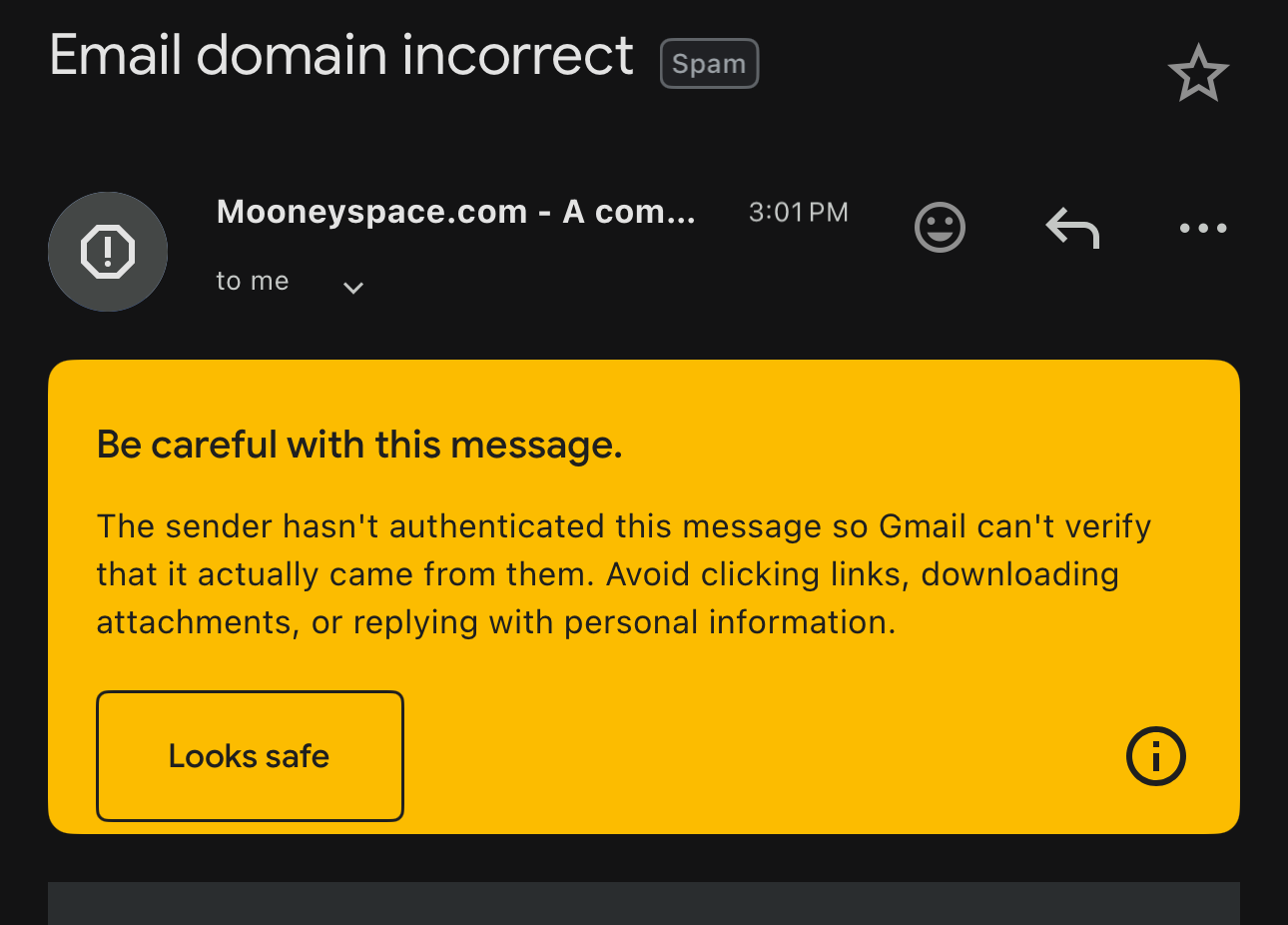Reply to the message with arrow icon

point(1072,228)
